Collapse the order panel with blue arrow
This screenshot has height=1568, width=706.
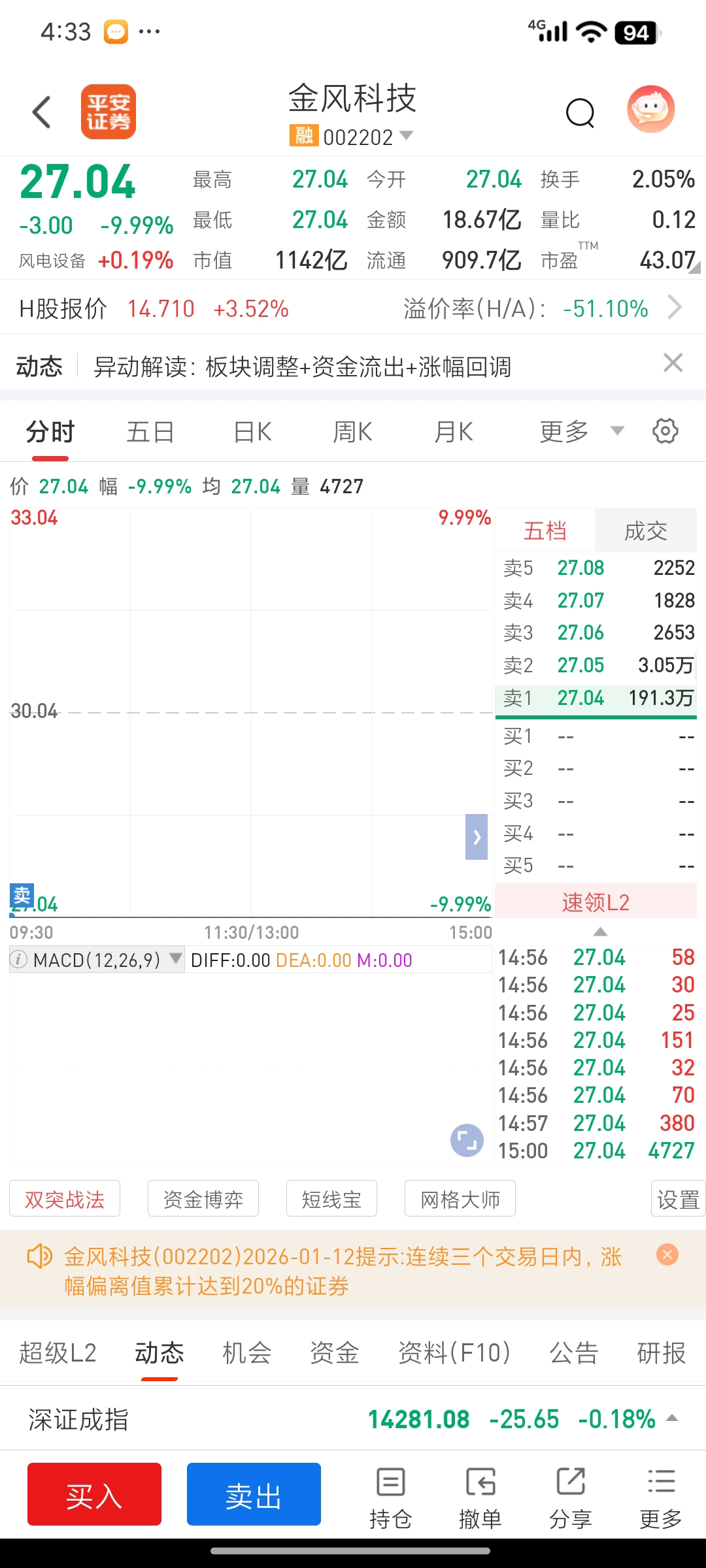pos(477,837)
